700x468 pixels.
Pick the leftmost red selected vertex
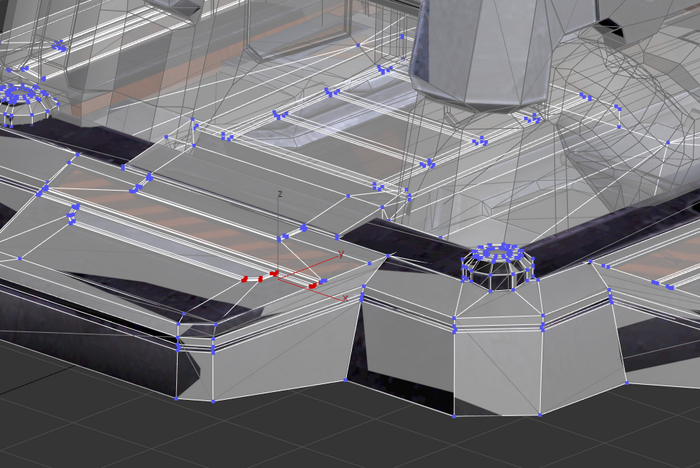pyautogui.click(x=244, y=280)
